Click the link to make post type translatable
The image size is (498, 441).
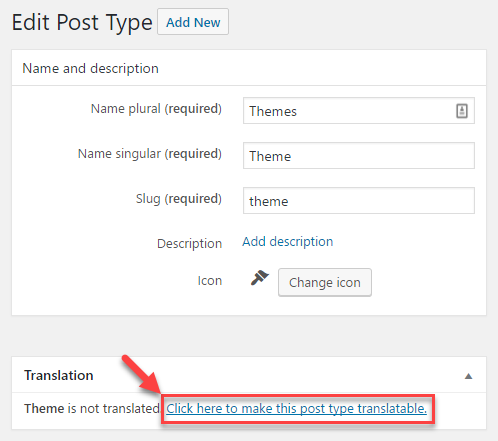click(296, 409)
